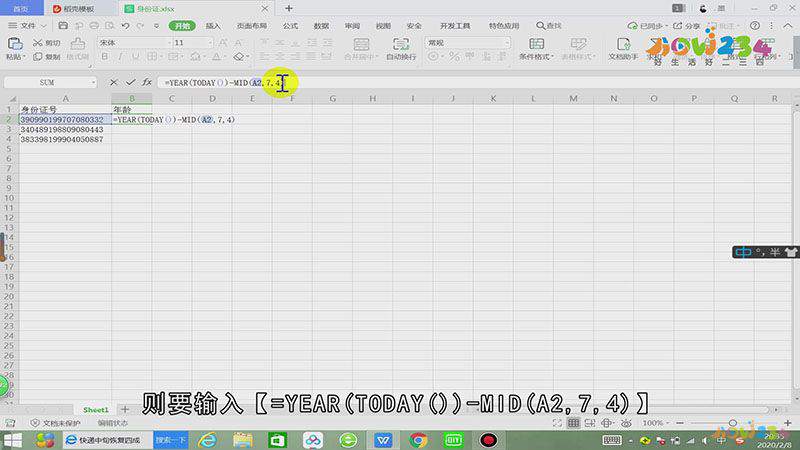
Task: Click the zoom out minus button
Action: tap(680, 423)
